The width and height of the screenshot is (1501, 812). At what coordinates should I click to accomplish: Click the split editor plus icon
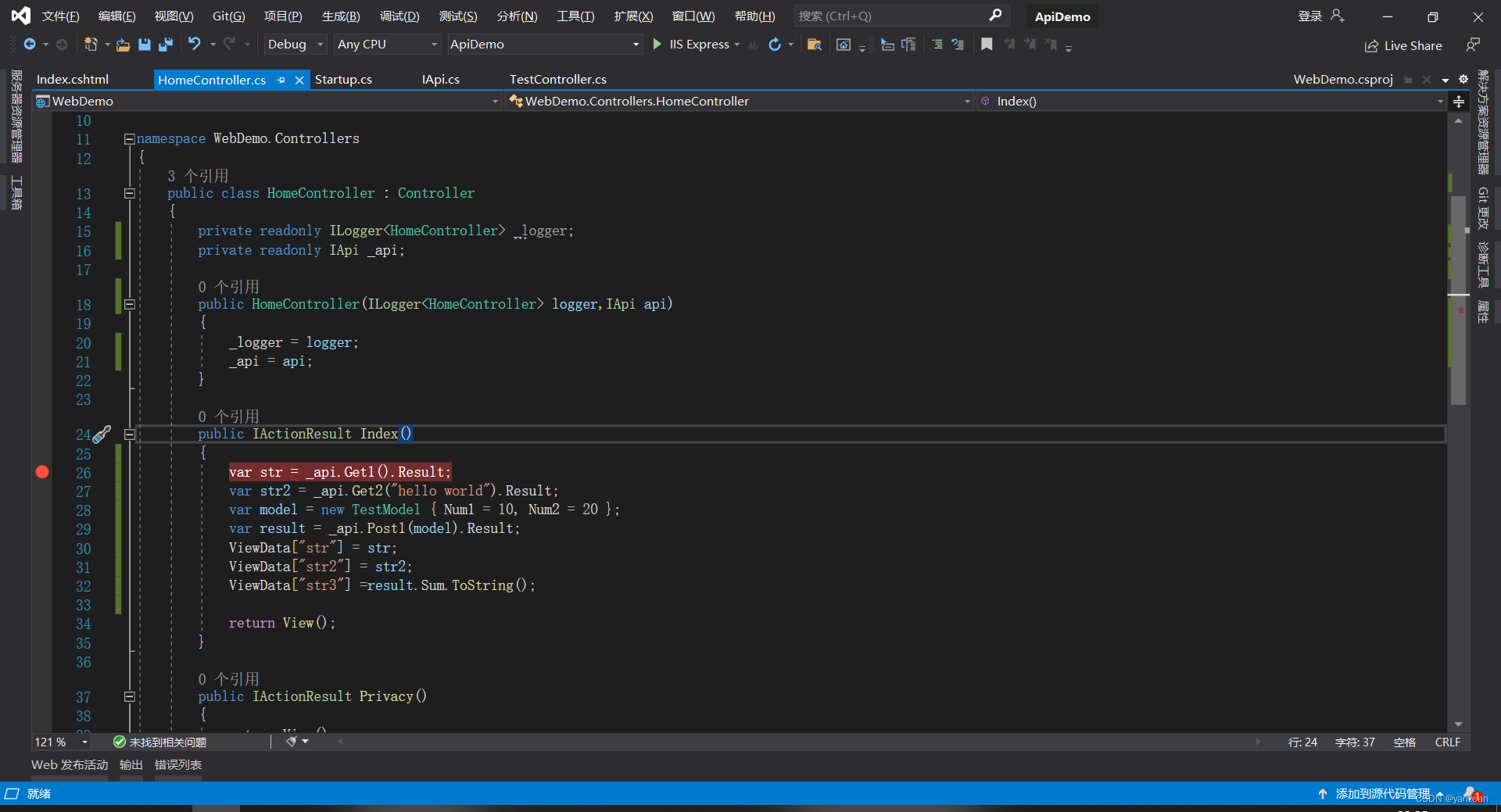click(x=1459, y=102)
